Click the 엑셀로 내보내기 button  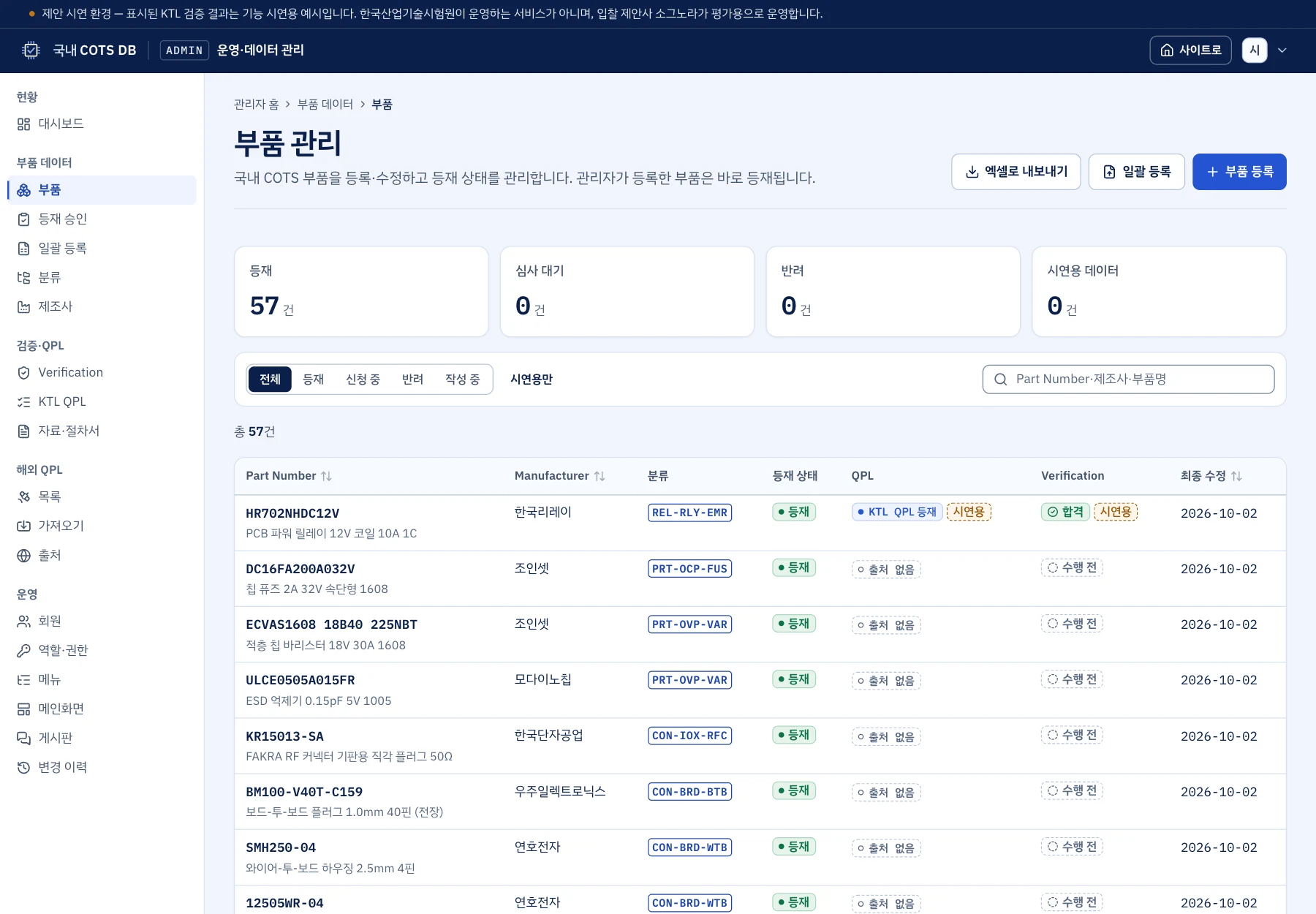(x=1016, y=172)
